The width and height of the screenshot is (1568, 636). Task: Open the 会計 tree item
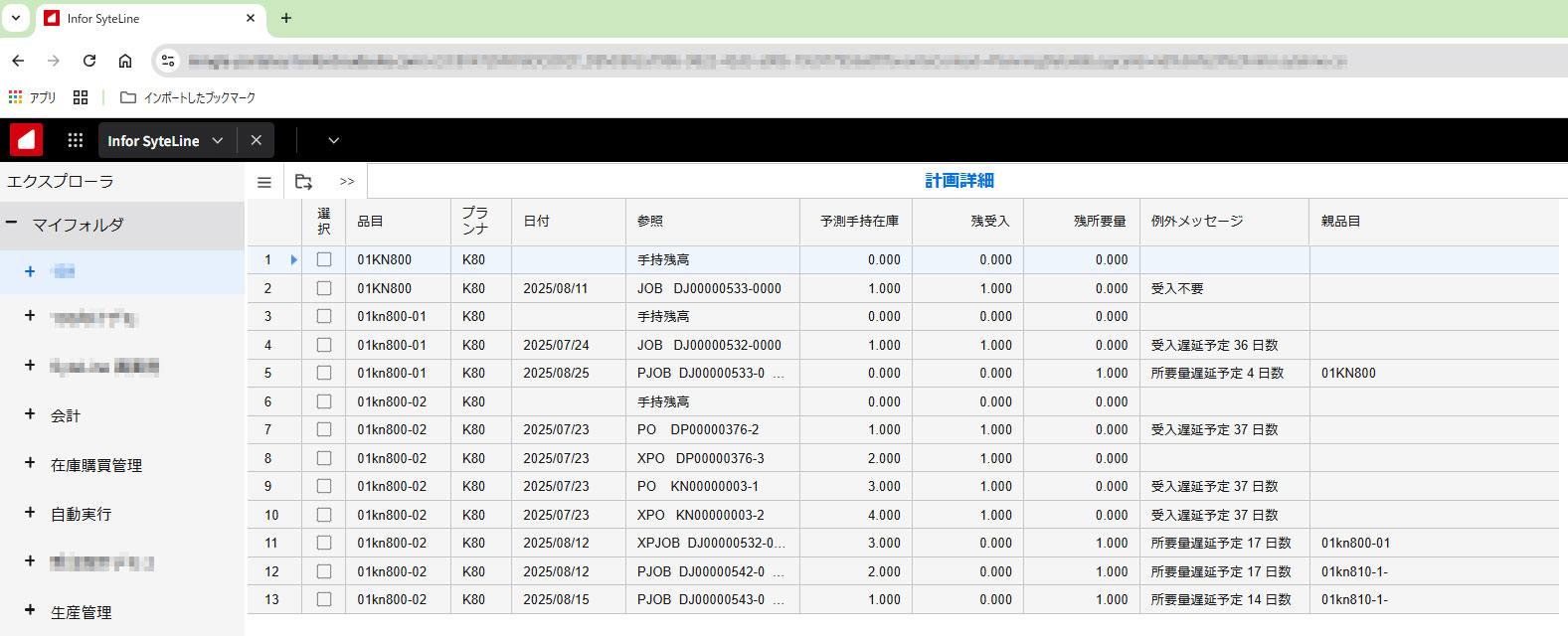(x=66, y=415)
